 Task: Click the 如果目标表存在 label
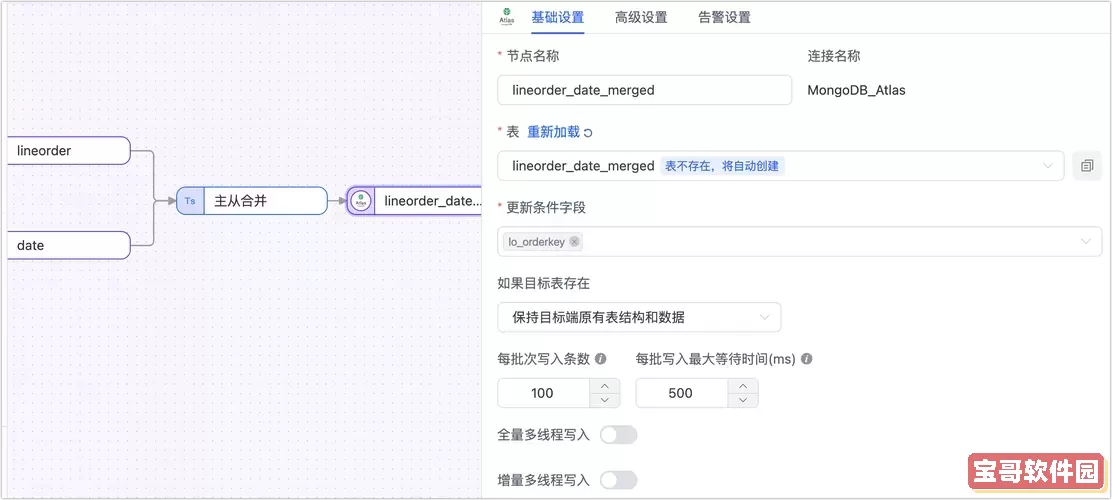pyautogui.click(x=544, y=284)
